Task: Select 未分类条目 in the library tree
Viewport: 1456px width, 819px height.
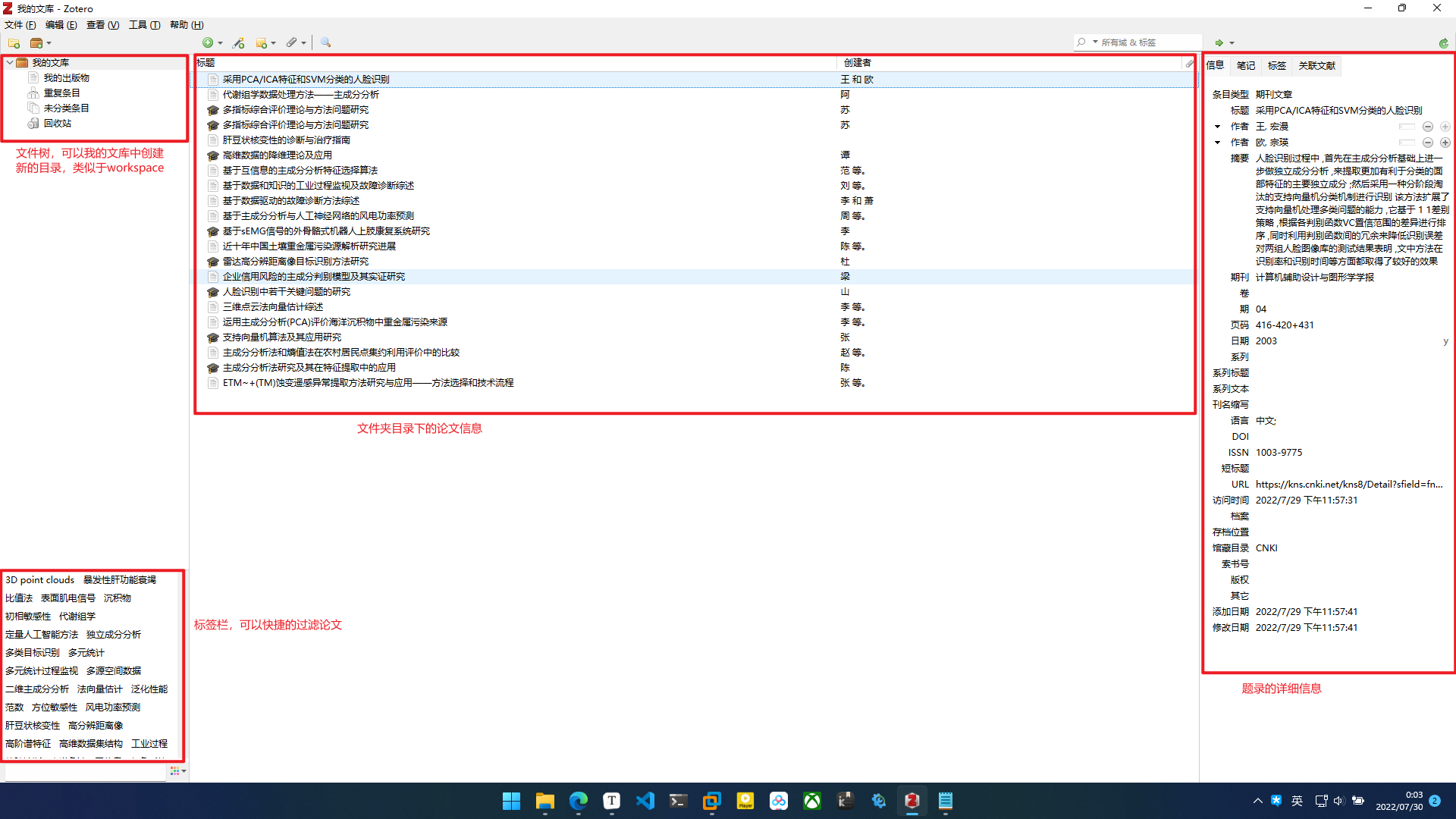Action: click(66, 108)
